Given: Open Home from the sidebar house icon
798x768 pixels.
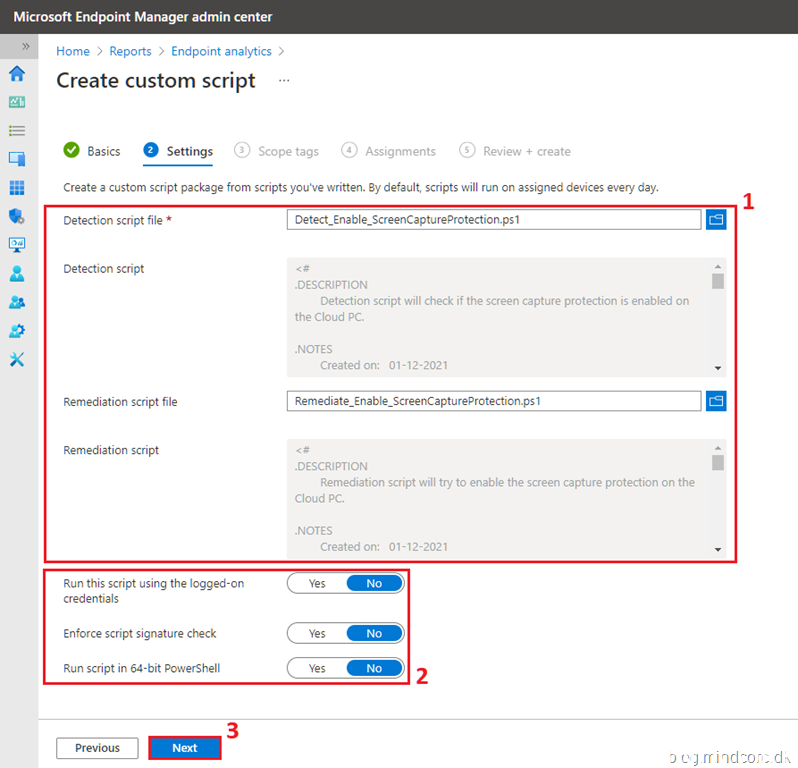Looking at the screenshot, I should 17,73.
